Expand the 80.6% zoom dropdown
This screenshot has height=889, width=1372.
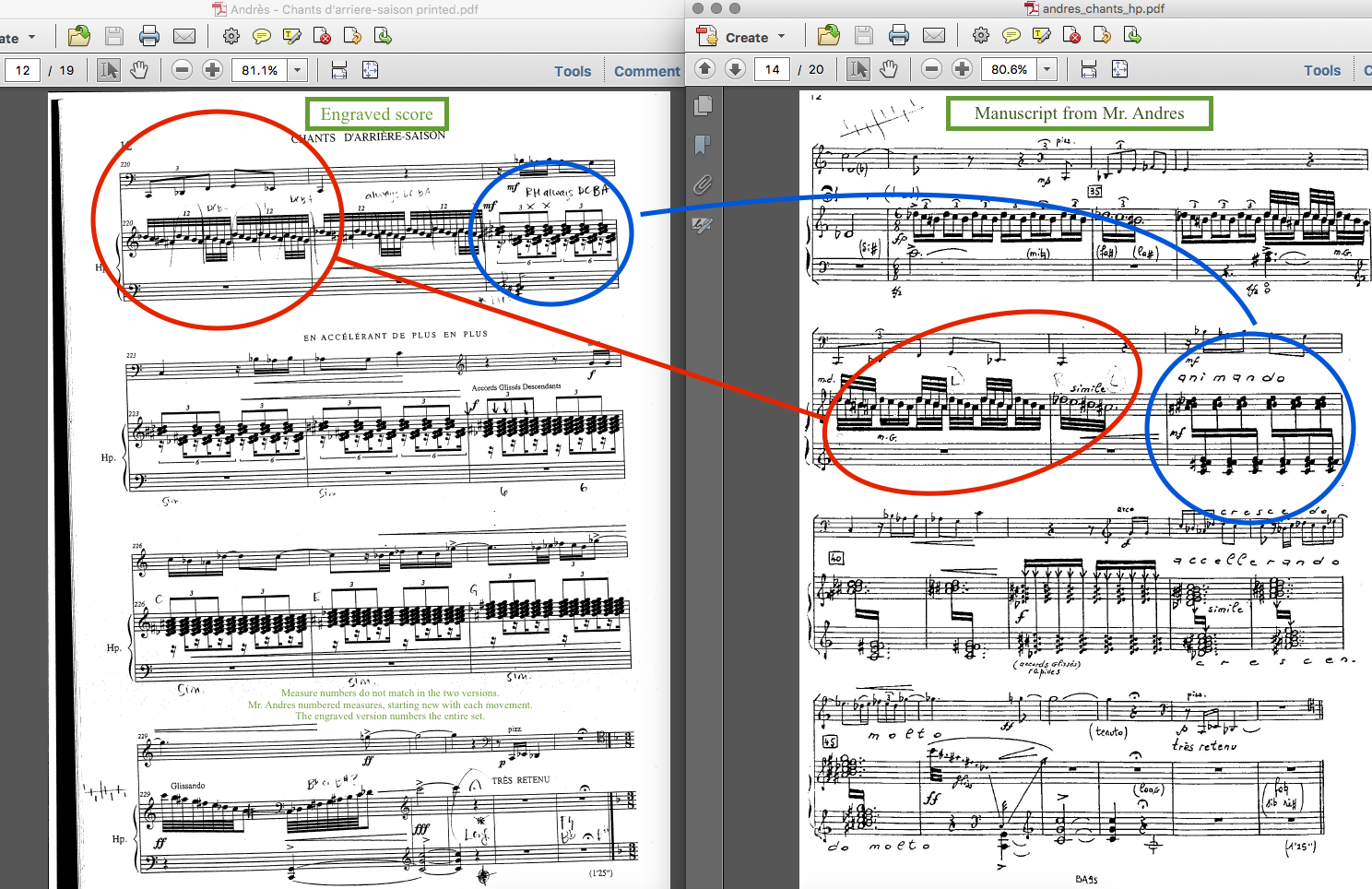(x=1047, y=69)
